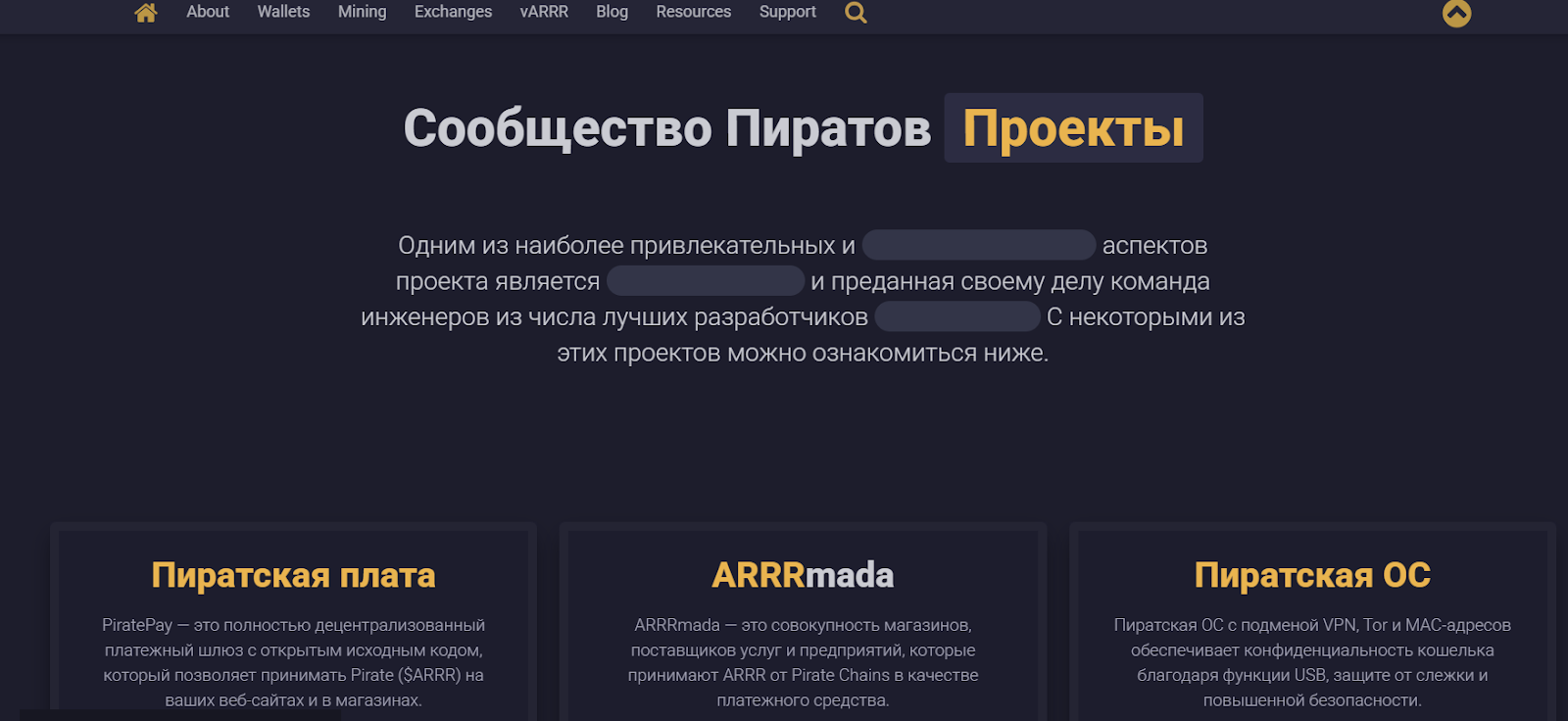Open the Resources menu
The height and width of the screenshot is (721, 1568).
coord(694,12)
